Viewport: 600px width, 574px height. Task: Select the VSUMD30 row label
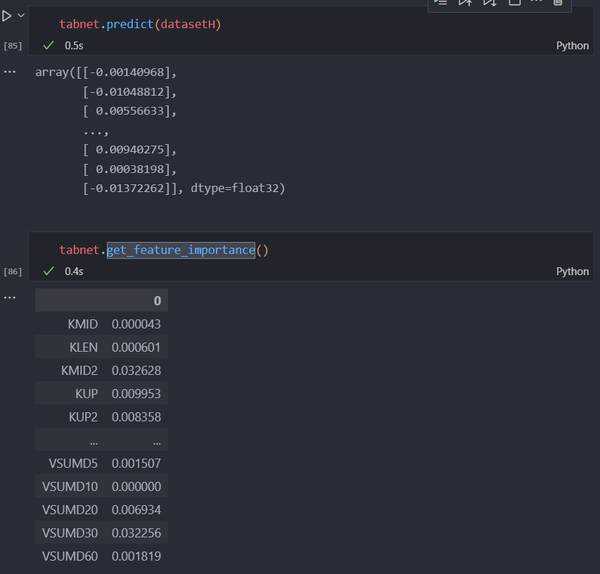pos(70,533)
